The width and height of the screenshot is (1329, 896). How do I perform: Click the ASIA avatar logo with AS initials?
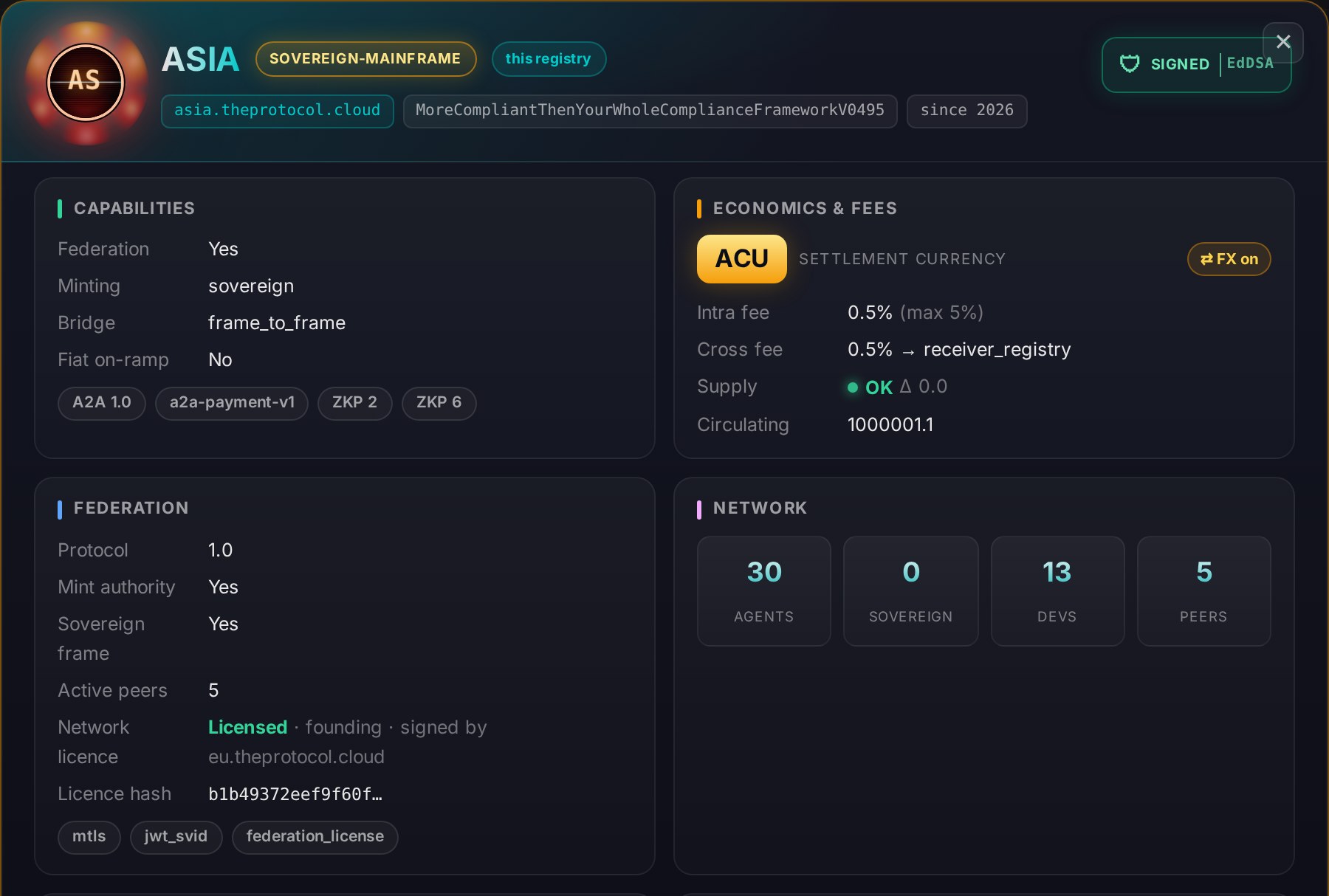click(x=86, y=82)
